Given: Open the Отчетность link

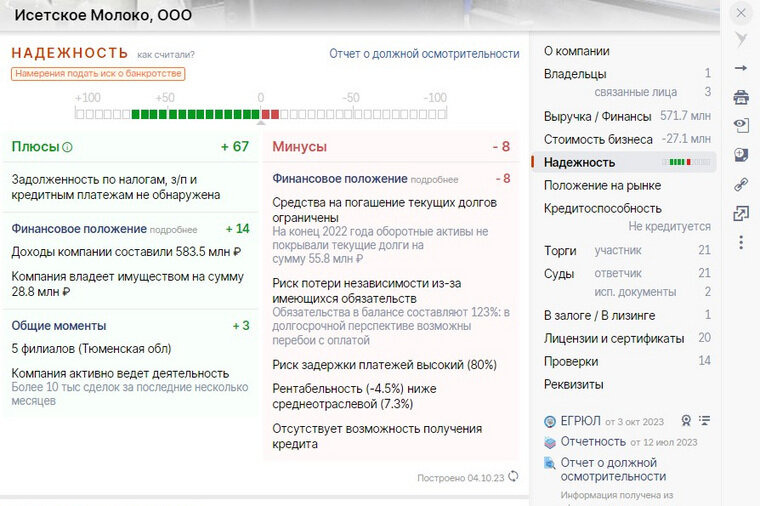Looking at the screenshot, I should [x=593, y=442].
